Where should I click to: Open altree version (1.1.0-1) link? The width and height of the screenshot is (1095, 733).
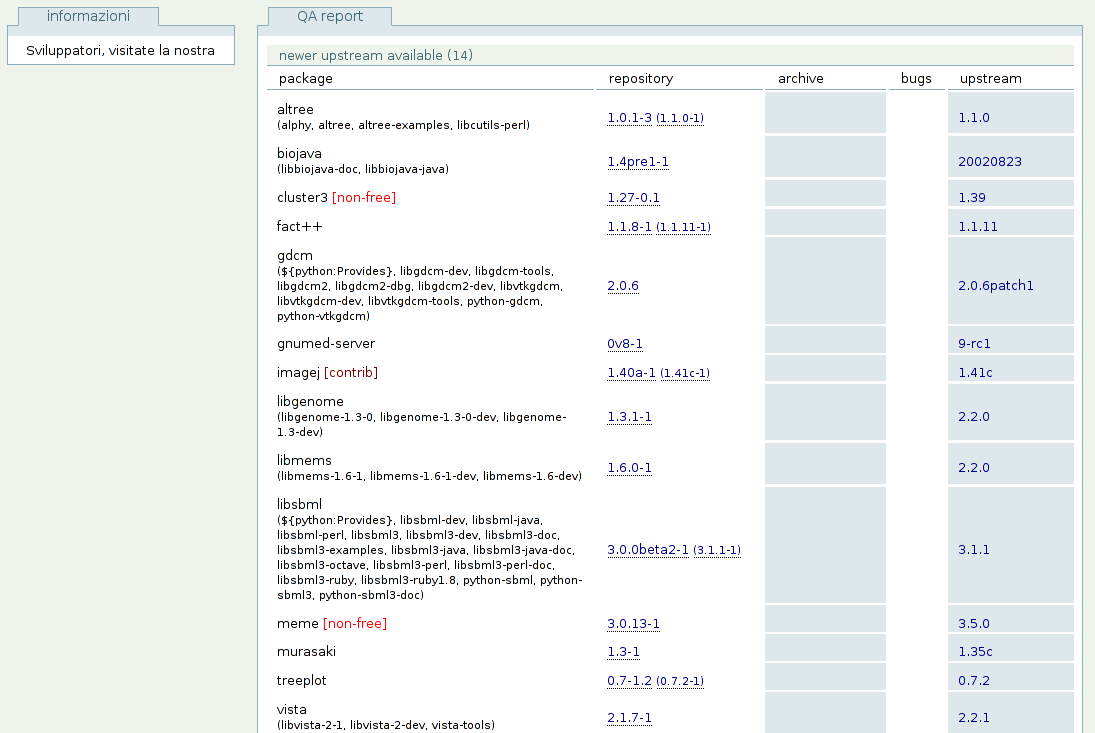point(680,119)
